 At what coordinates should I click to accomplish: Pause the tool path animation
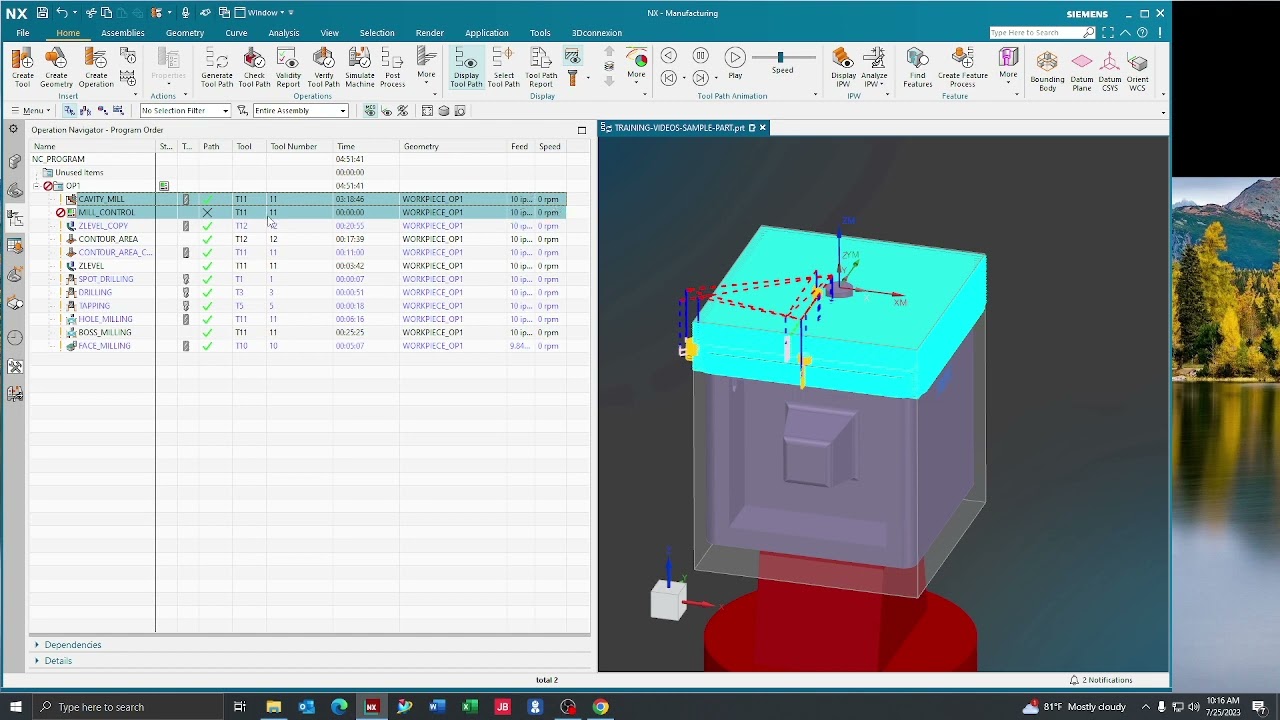[701, 56]
